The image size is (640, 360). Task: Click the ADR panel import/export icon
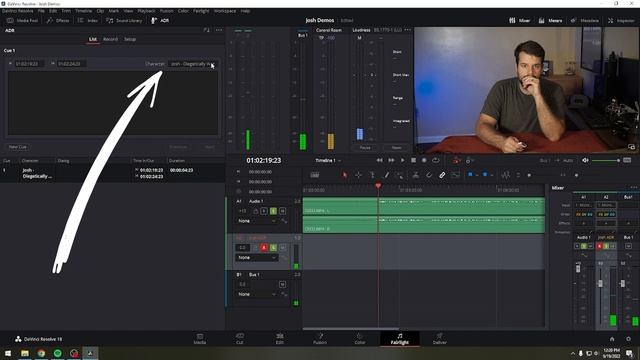[x=207, y=30]
